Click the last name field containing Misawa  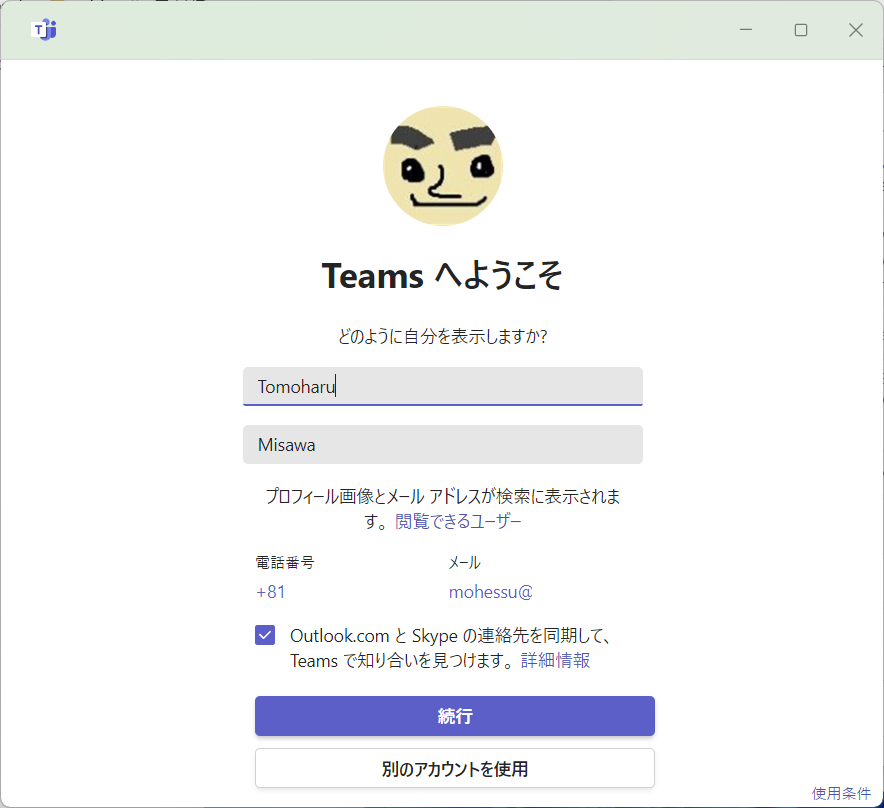coord(442,444)
